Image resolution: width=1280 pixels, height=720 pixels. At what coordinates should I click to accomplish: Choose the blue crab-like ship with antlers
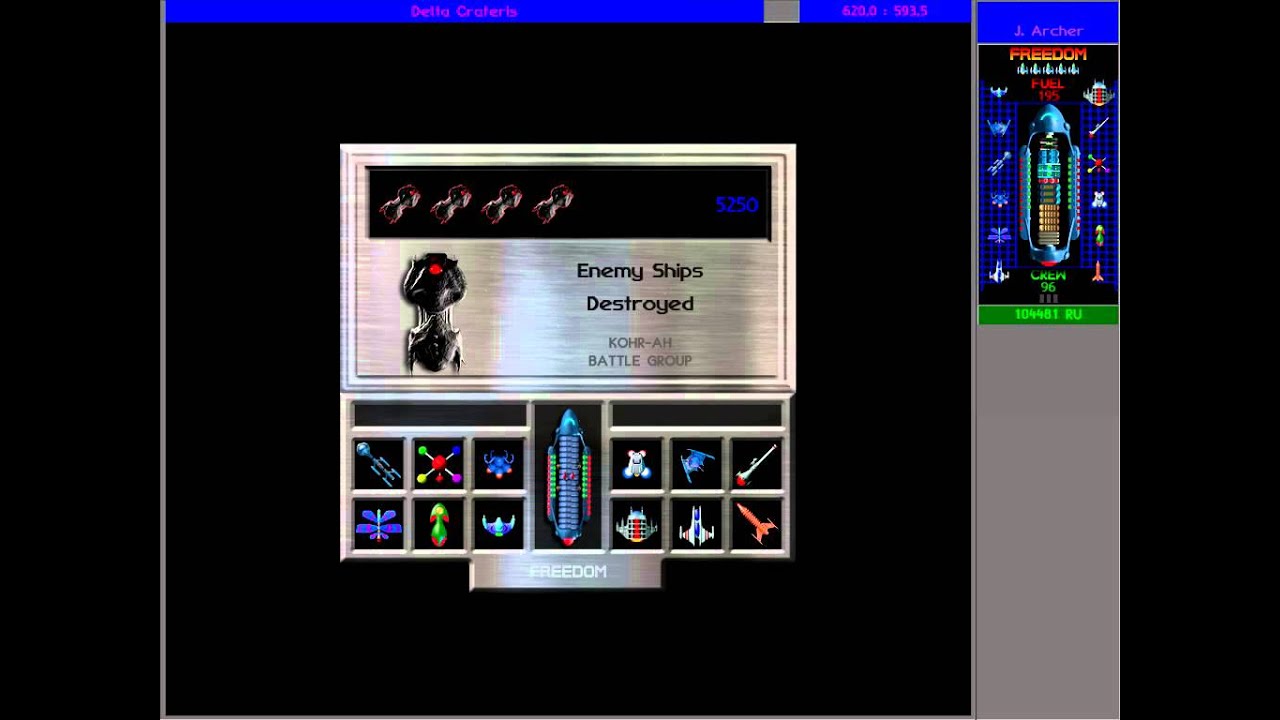click(499, 464)
